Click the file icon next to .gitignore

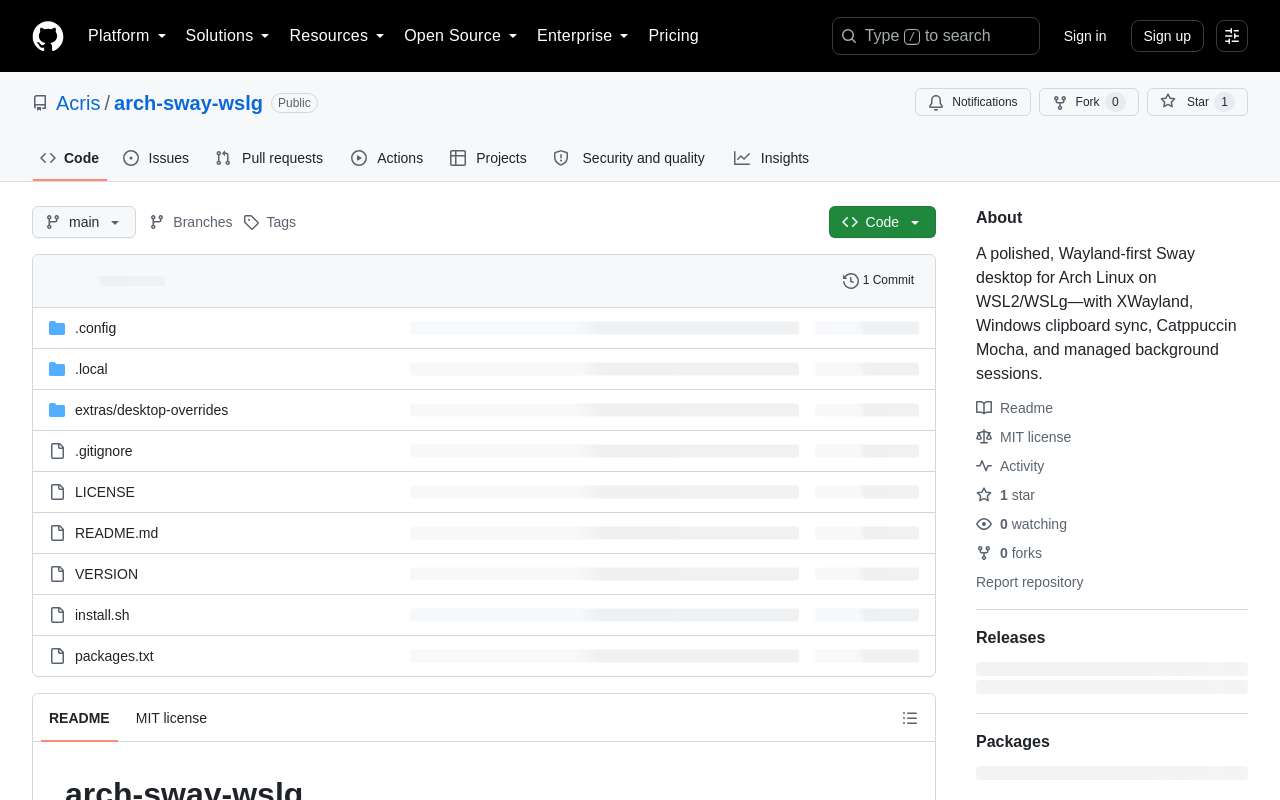coord(57,451)
